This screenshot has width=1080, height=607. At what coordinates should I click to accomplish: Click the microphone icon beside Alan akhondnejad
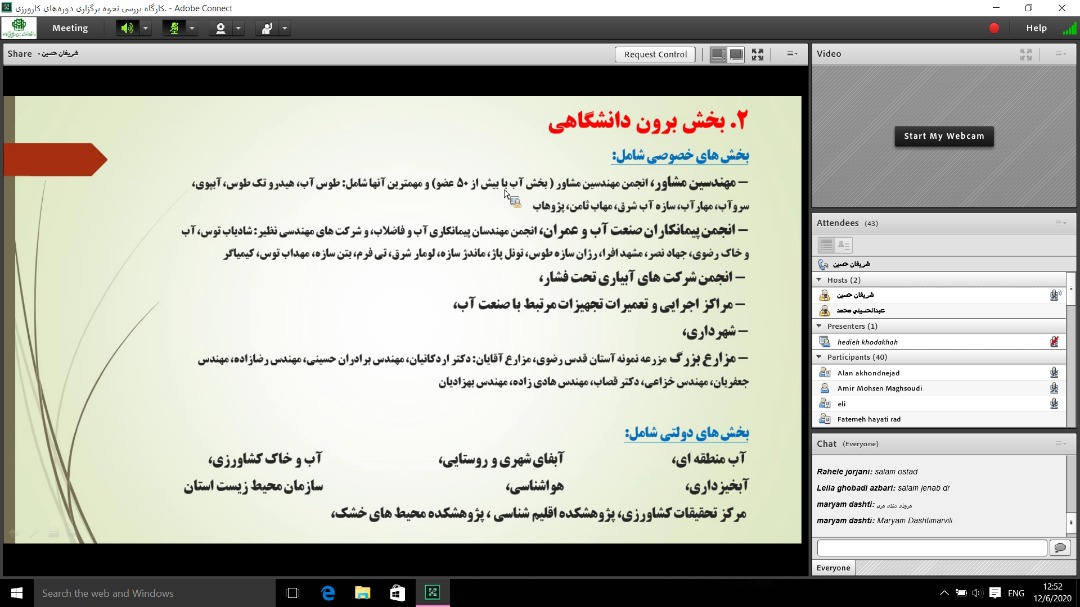[x=1054, y=373]
